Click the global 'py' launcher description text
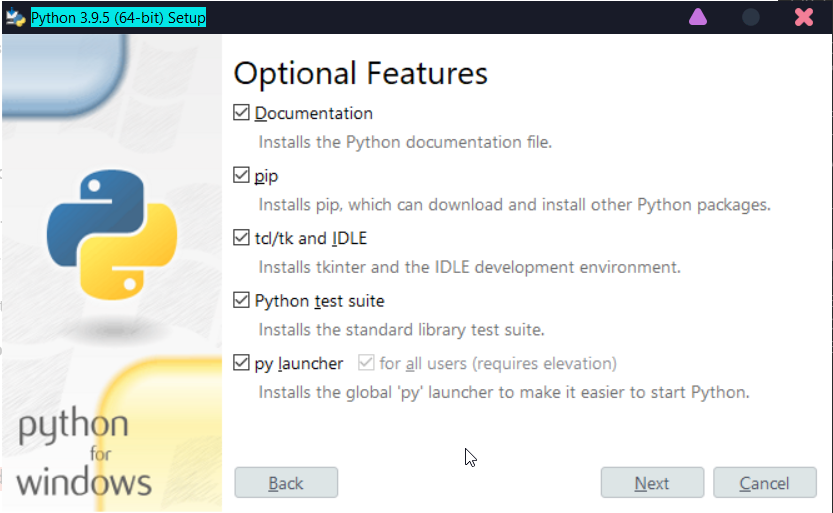 coord(504,392)
